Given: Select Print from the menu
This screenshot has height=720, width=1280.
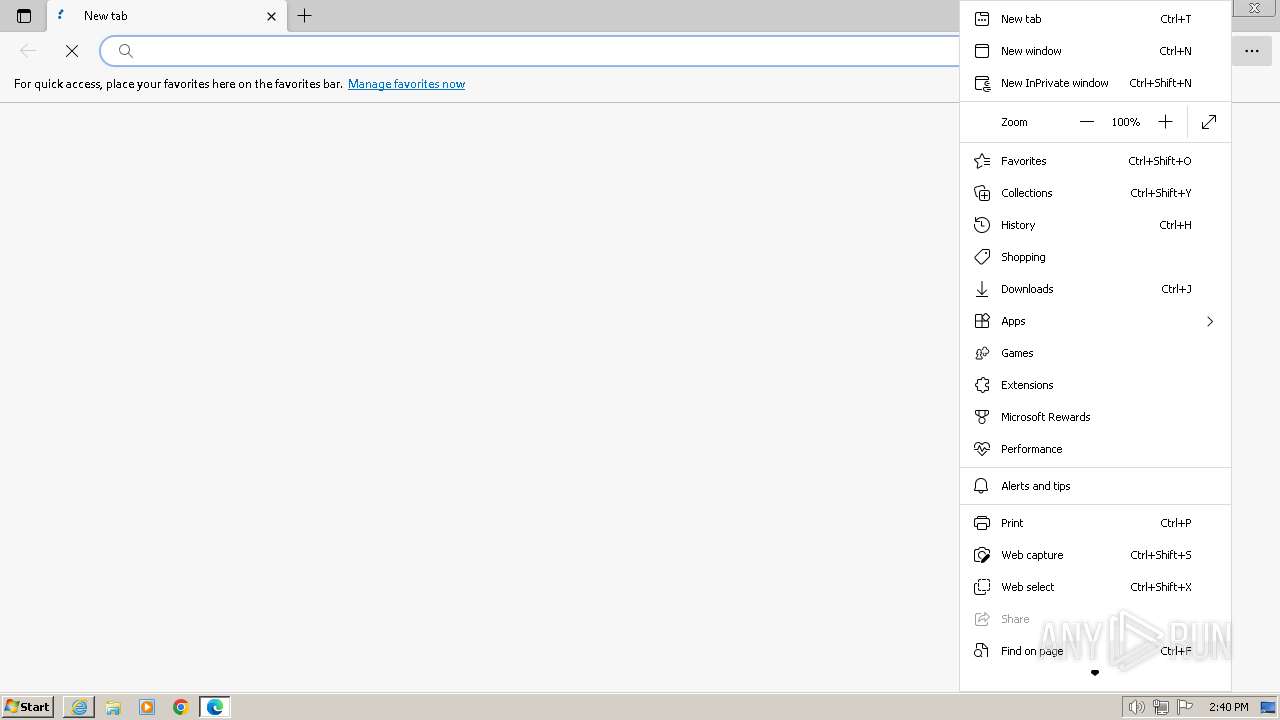Looking at the screenshot, I should point(1095,523).
